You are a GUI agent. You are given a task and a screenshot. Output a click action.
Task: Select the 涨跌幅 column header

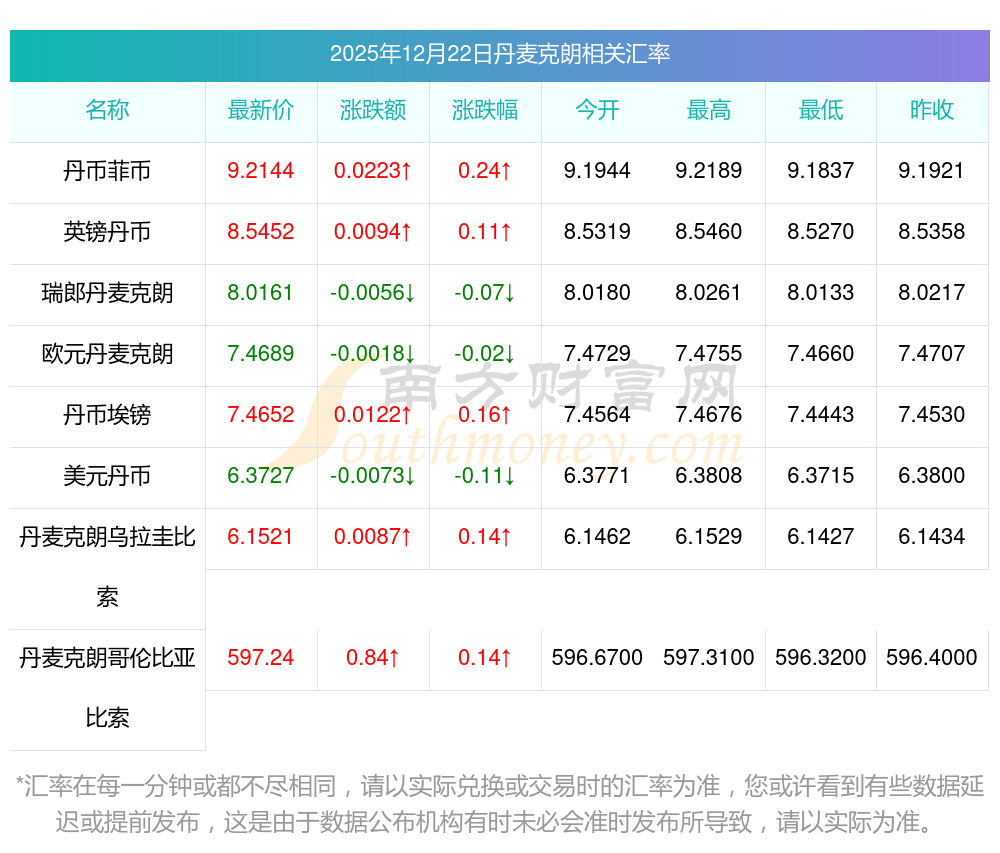pyautogui.click(x=485, y=110)
